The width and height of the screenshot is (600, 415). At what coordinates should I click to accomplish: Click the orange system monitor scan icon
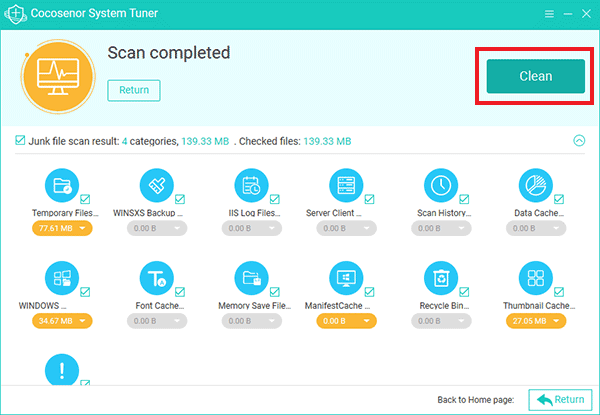(58, 76)
